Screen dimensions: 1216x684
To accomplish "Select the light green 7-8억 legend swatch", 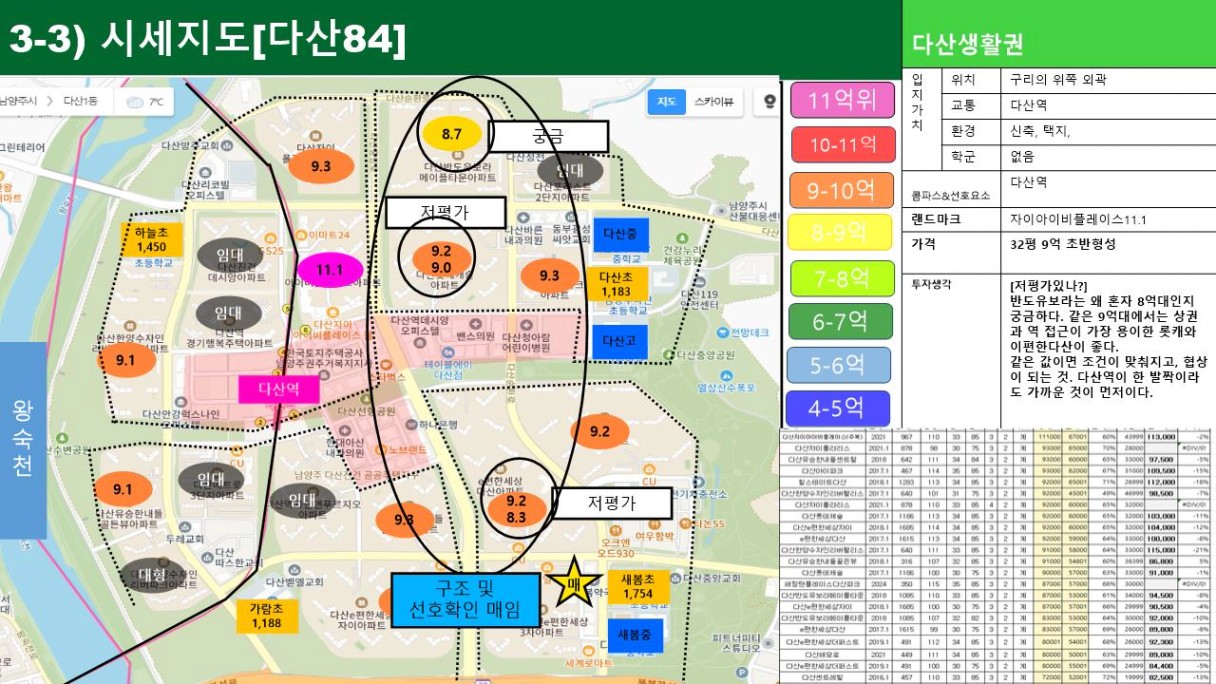I will pos(841,277).
